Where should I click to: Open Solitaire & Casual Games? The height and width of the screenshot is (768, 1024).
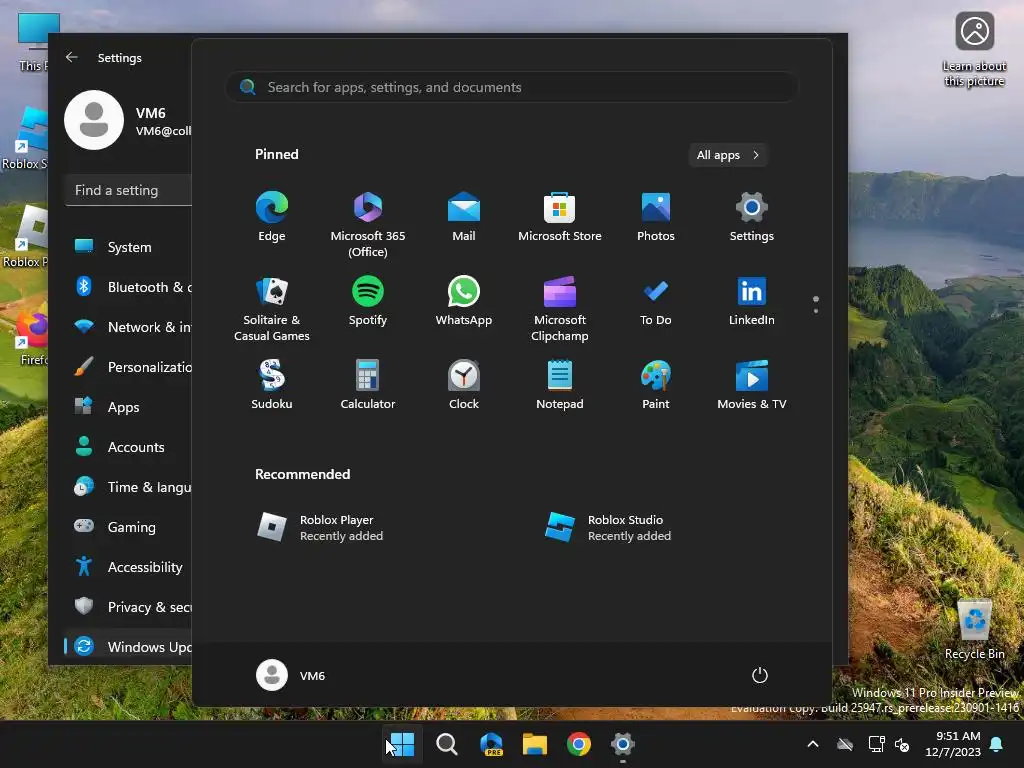pos(272,308)
